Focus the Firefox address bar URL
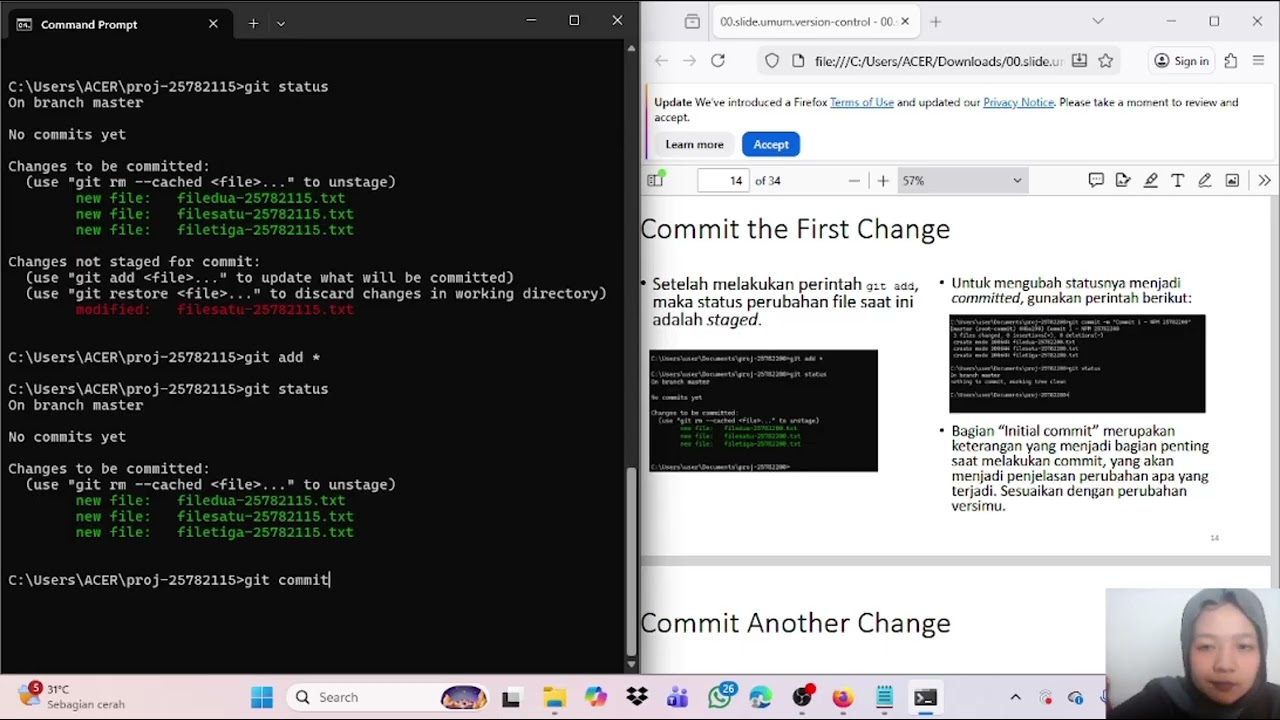The width and height of the screenshot is (1280, 720). [938, 61]
